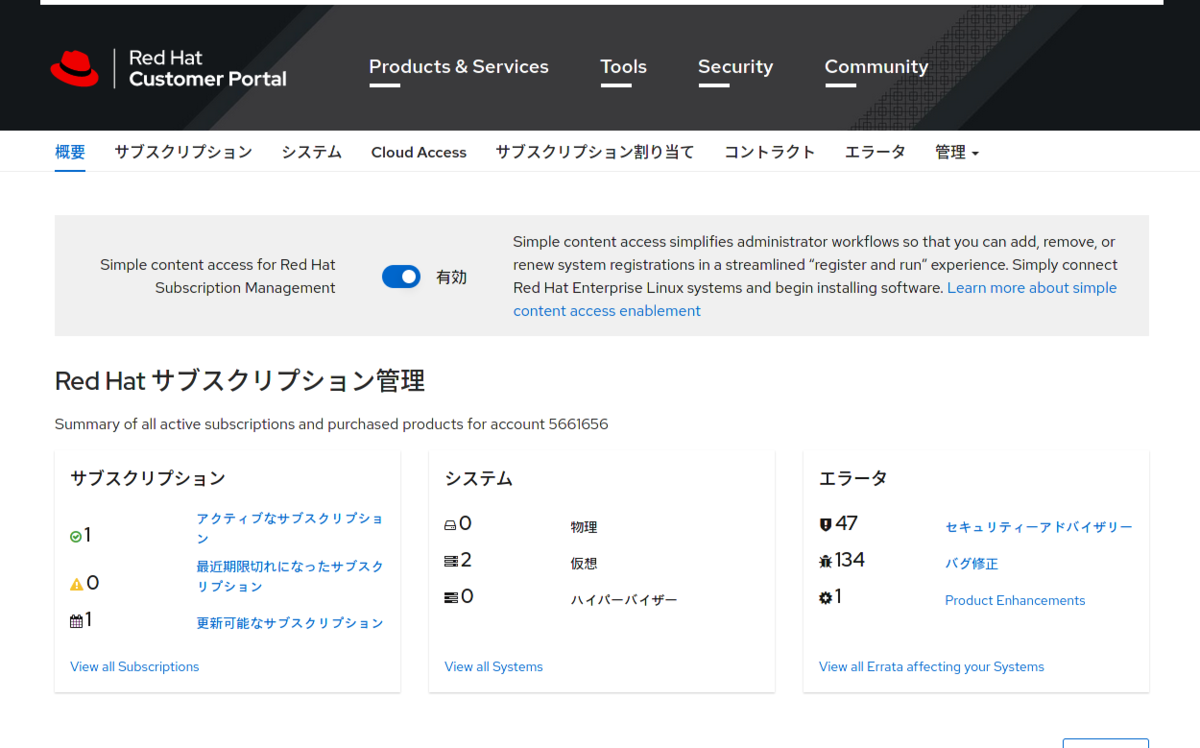
Task: Click the bug fix count 134
Action: pos(850,560)
